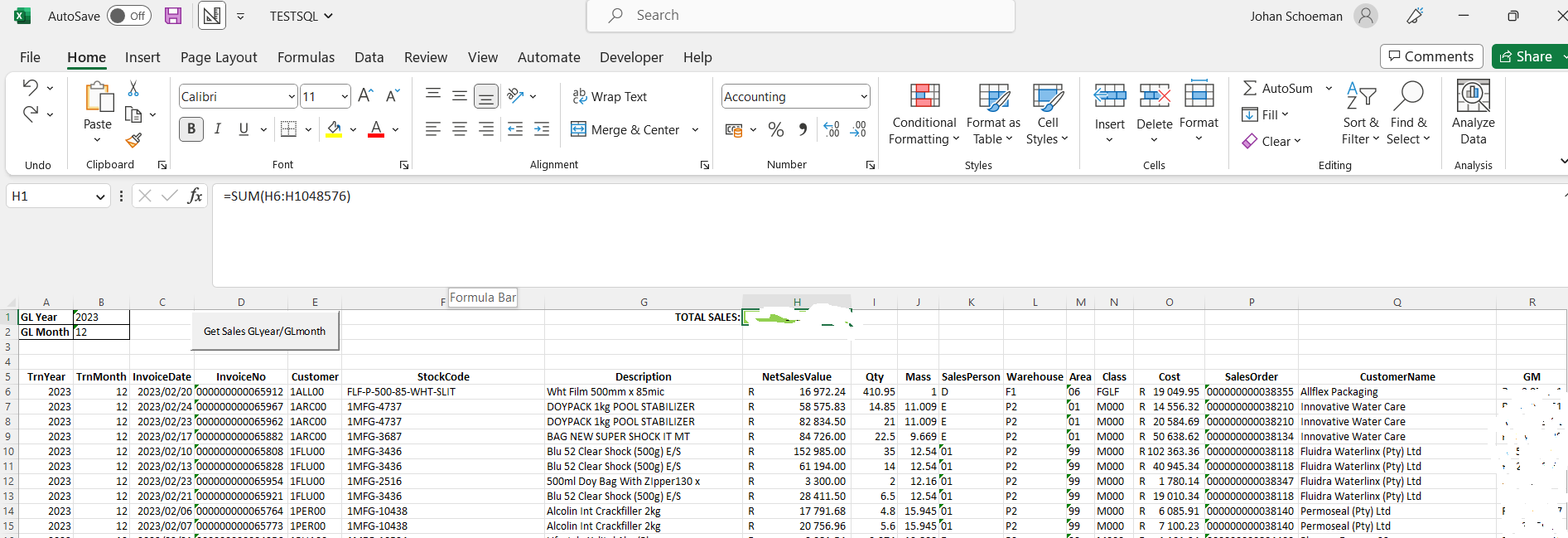Open the Calibri font name dropdown
Viewport: 1568px width, 538px height.
(292, 97)
